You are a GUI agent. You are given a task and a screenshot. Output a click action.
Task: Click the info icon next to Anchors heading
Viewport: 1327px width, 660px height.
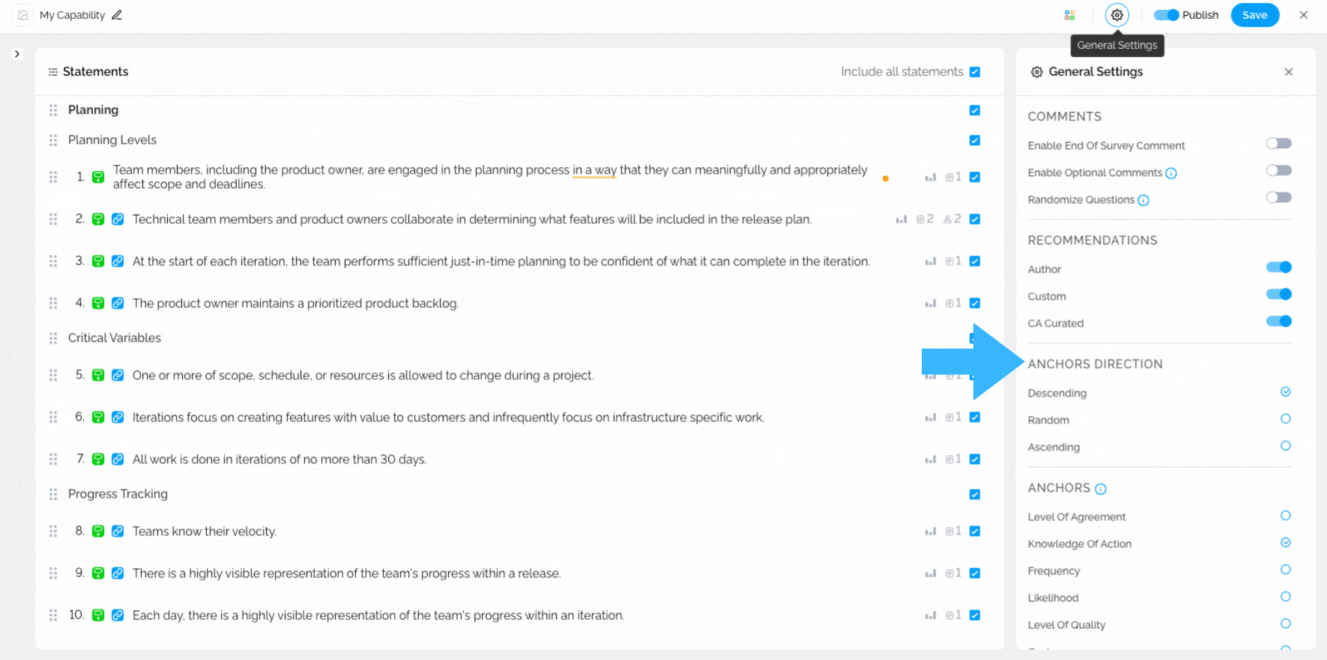1100,489
